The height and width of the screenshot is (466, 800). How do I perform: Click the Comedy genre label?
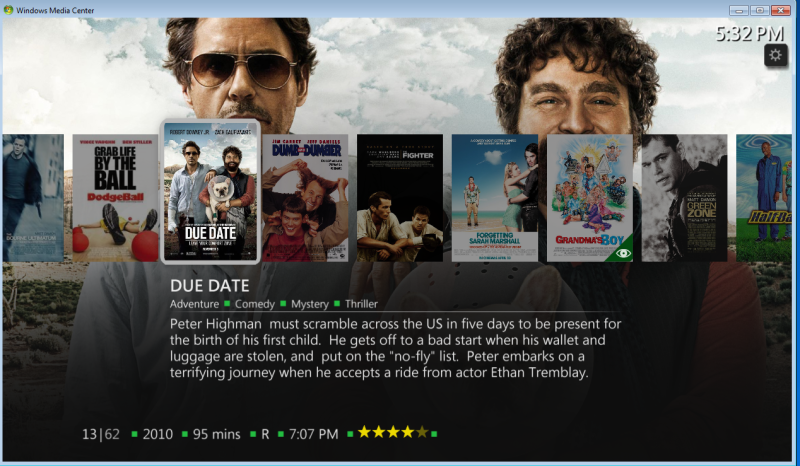pos(255,304)
